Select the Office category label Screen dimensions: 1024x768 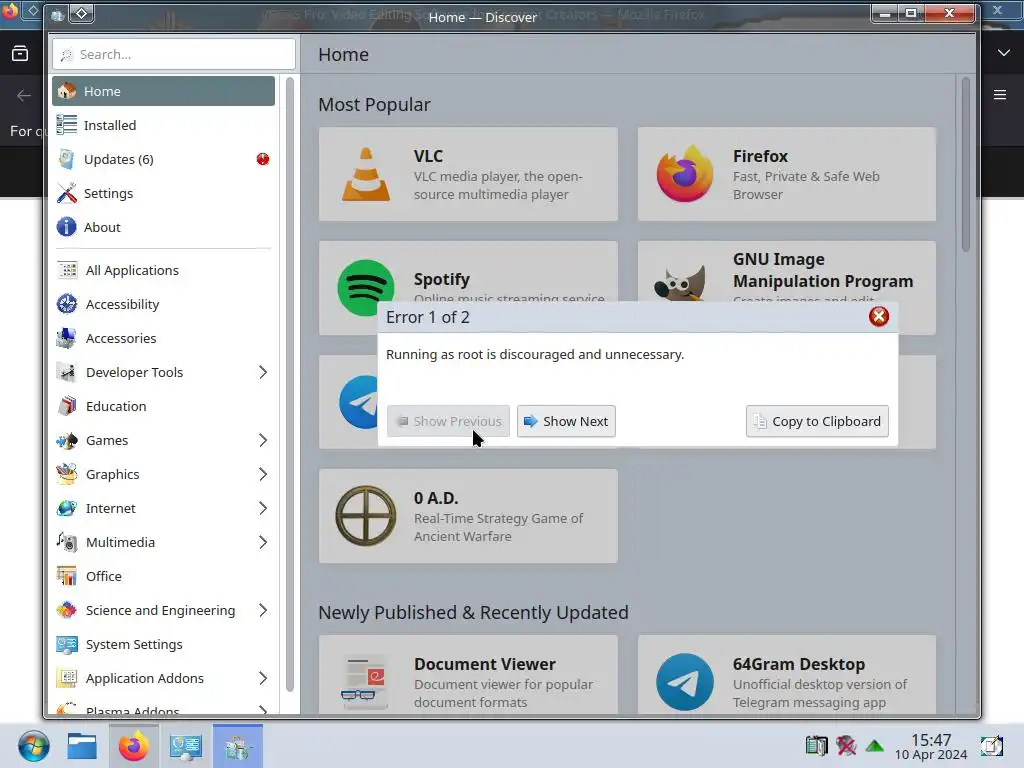click(x=103, y=575)
